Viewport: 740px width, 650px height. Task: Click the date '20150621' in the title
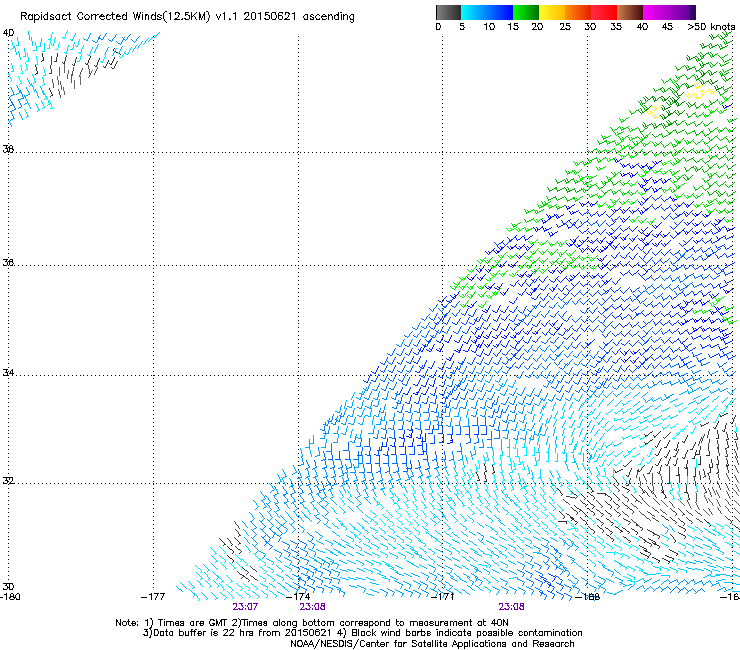tap(270, 17)
